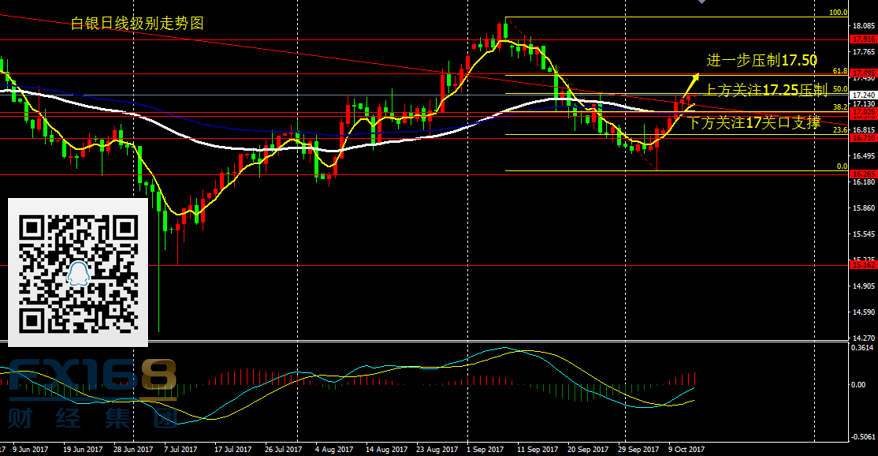The image size is (878, 456).
Task: Click the small triangle marker at chart top
Action: pos(699,3)
